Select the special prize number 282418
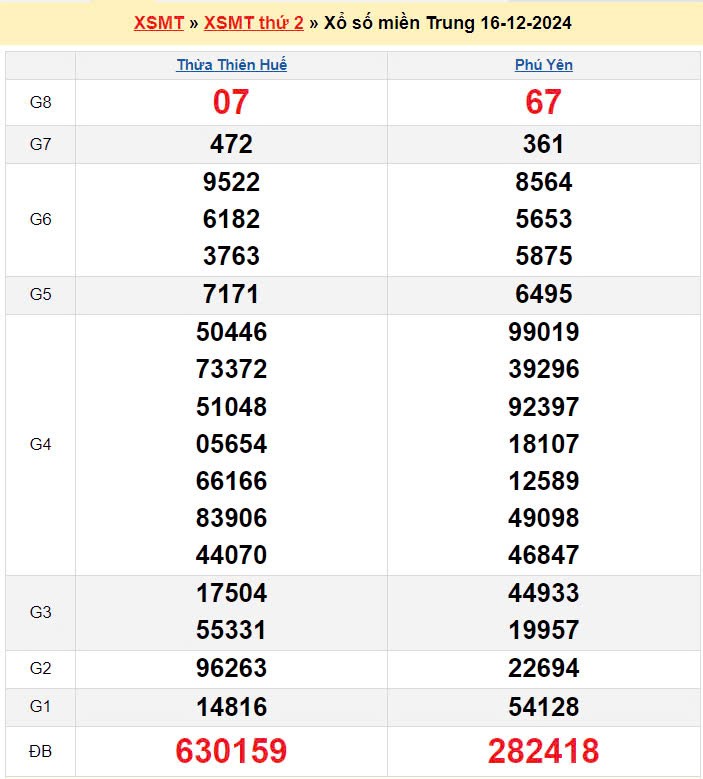The image size is (703, 779). point(544,750)
